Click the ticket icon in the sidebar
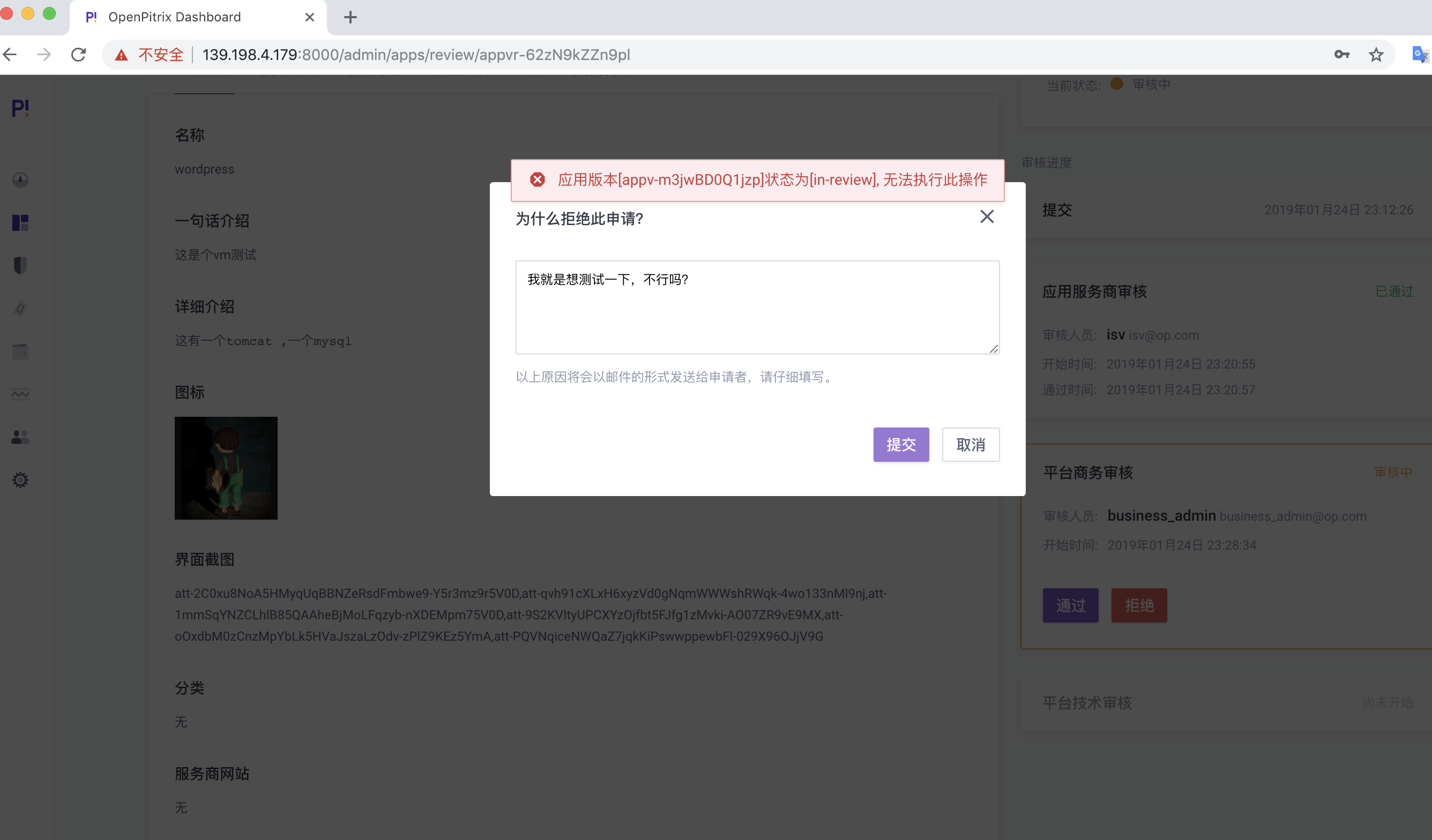Viewport: 1432px width, 840px height. [x=20, y=309]
